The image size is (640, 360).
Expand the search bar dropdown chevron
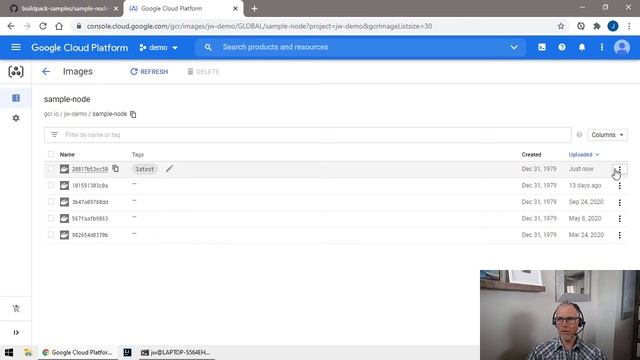pyautogui.click(x=514, y=47)
